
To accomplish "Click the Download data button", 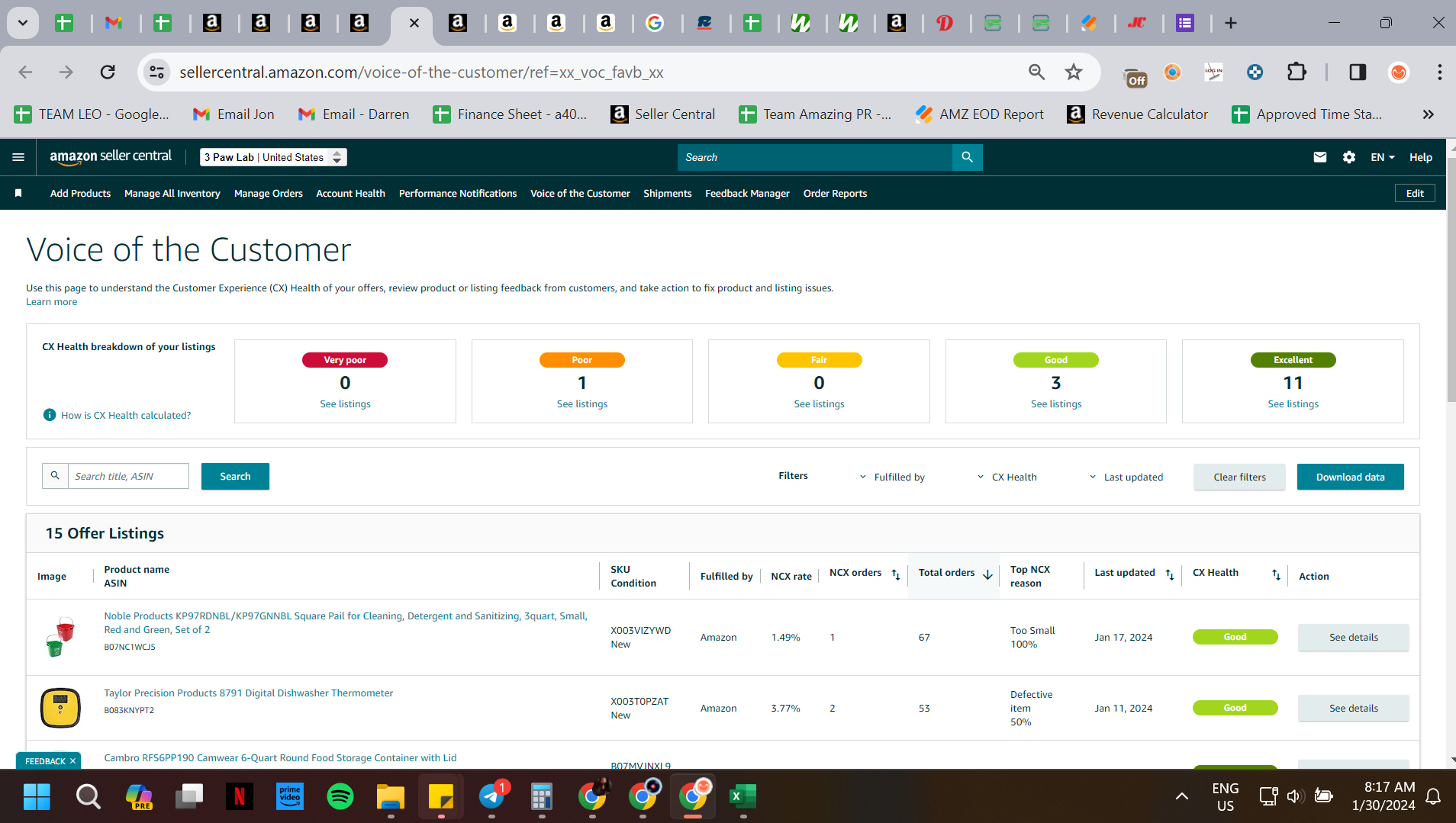I will click(x=1350, y=477).
